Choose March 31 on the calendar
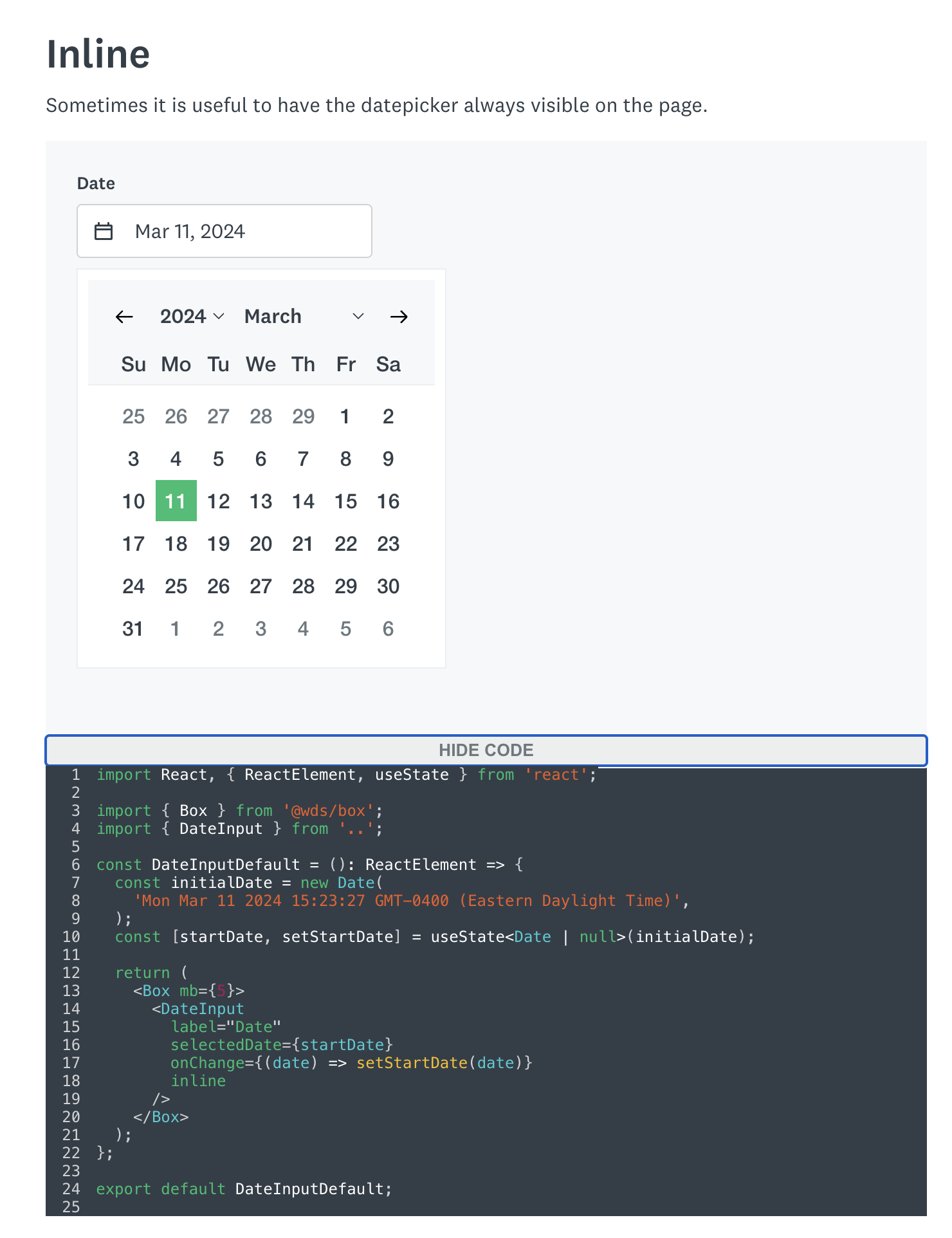Screen dimensions: 952x1238 click(x=133, y=629)
